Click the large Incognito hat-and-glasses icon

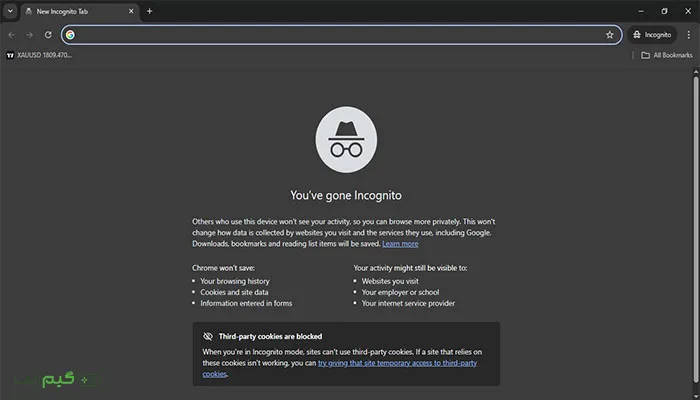coord(346,139)
